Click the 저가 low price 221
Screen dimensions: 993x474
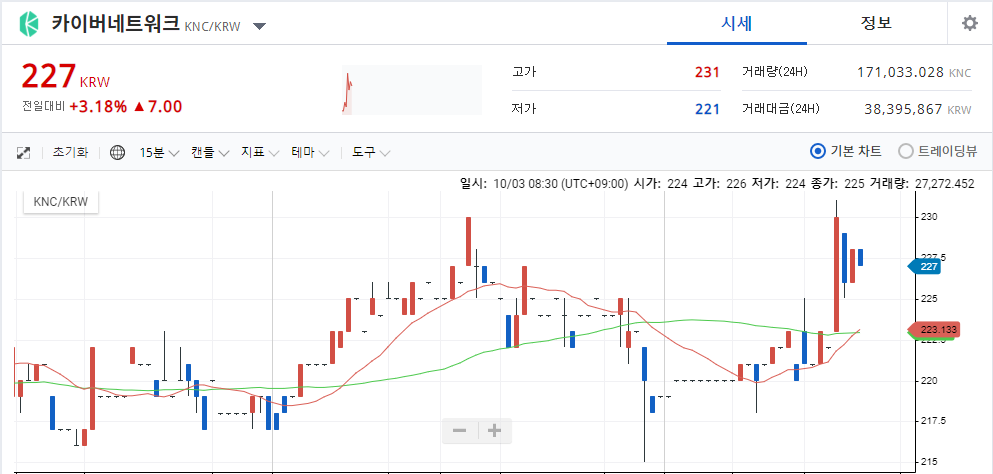[707, 109]
